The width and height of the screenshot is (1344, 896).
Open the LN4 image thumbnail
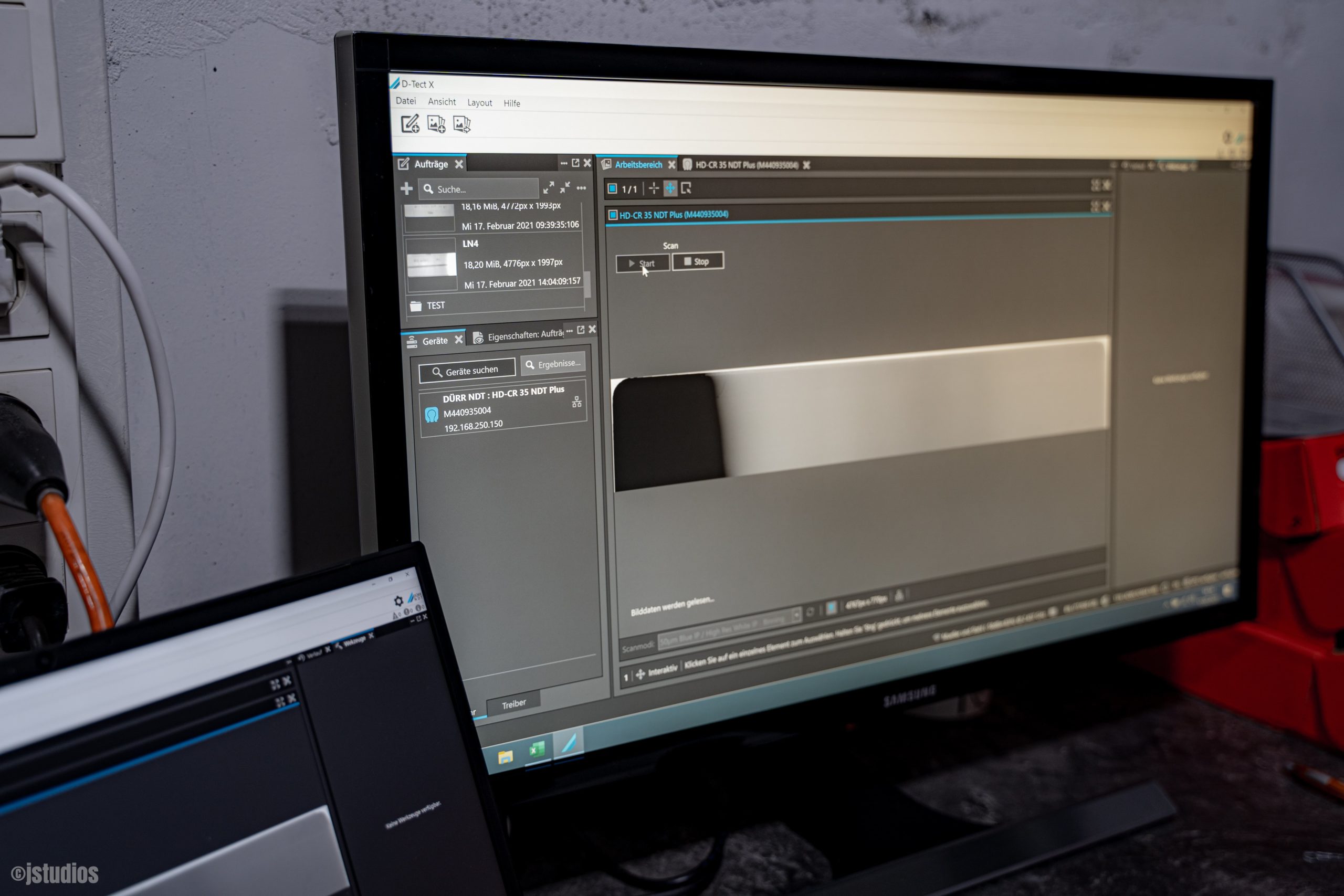click(x=431, y=264)
